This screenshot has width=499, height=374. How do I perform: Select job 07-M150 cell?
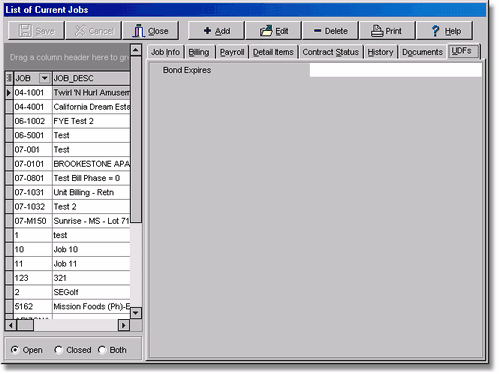[x=33, y=221]
